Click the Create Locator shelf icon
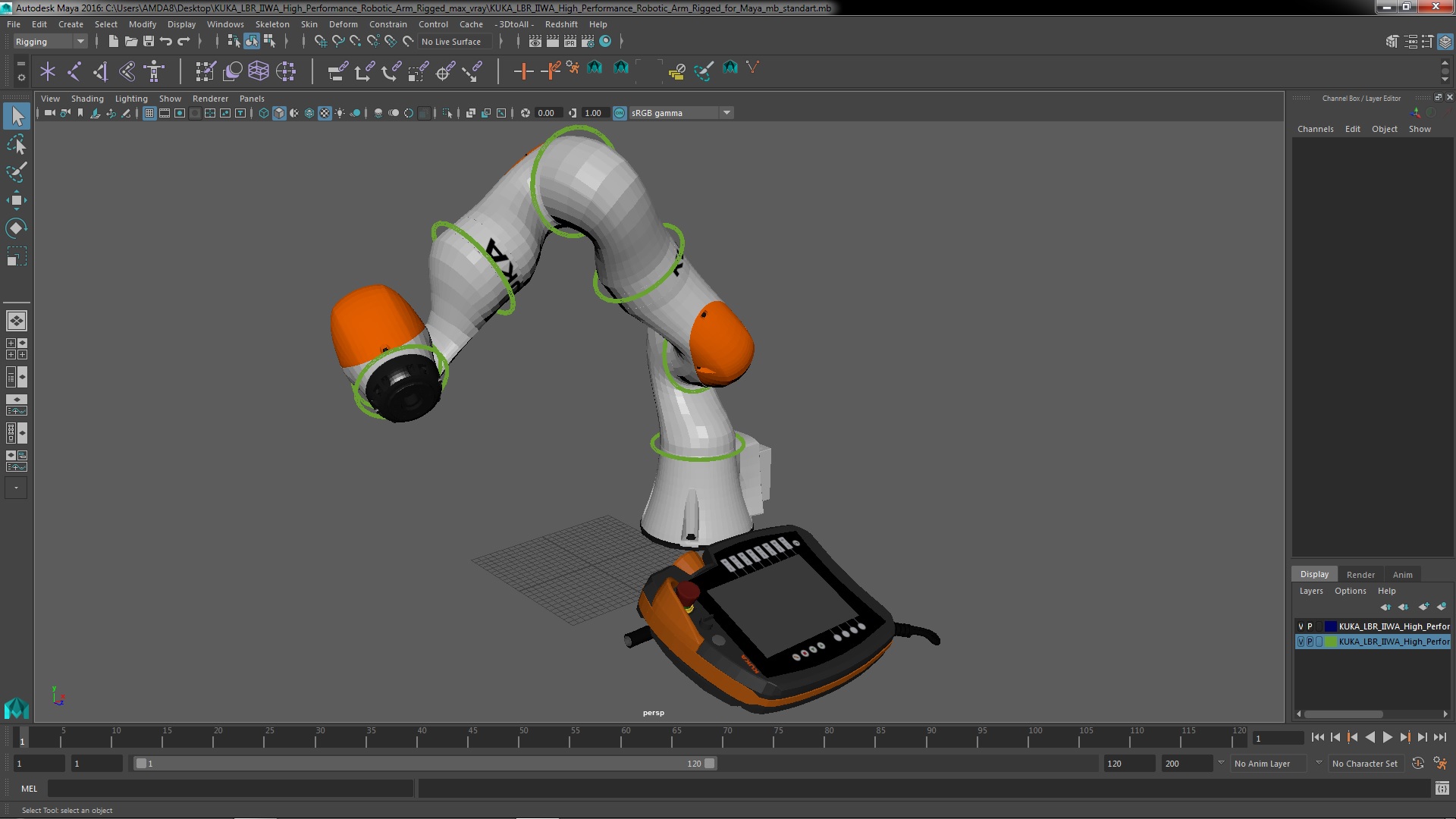Image resolution: width=1456 pixels, height=819 pixels. [48, 71]
